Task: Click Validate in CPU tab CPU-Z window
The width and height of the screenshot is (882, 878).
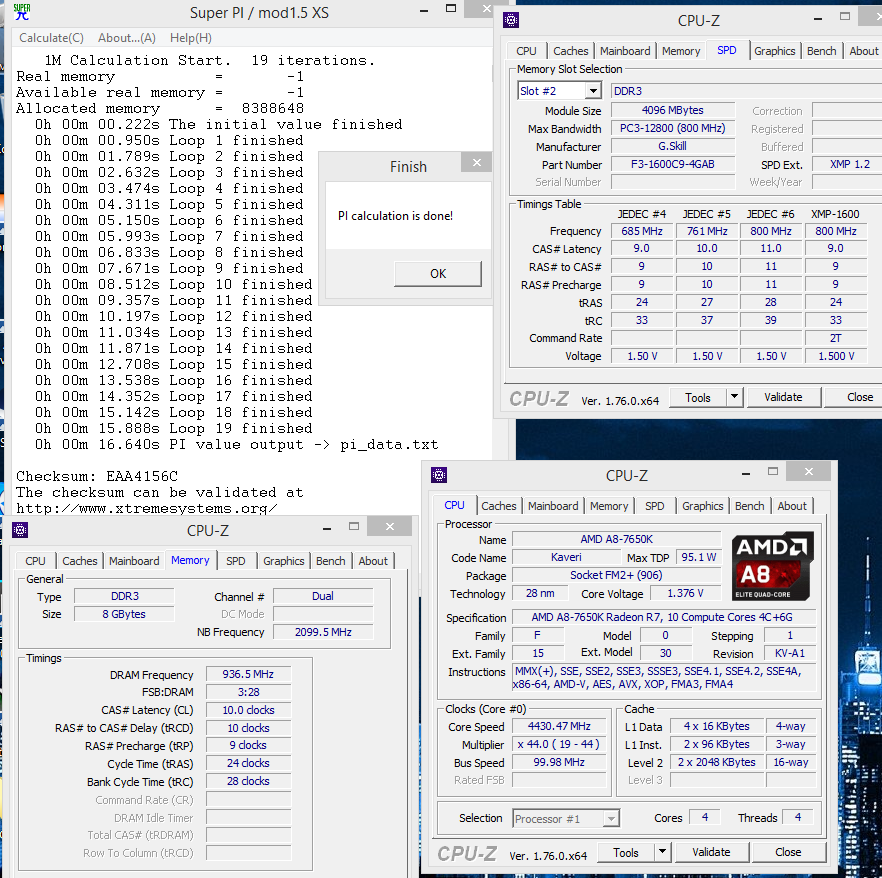Action: 711,852
